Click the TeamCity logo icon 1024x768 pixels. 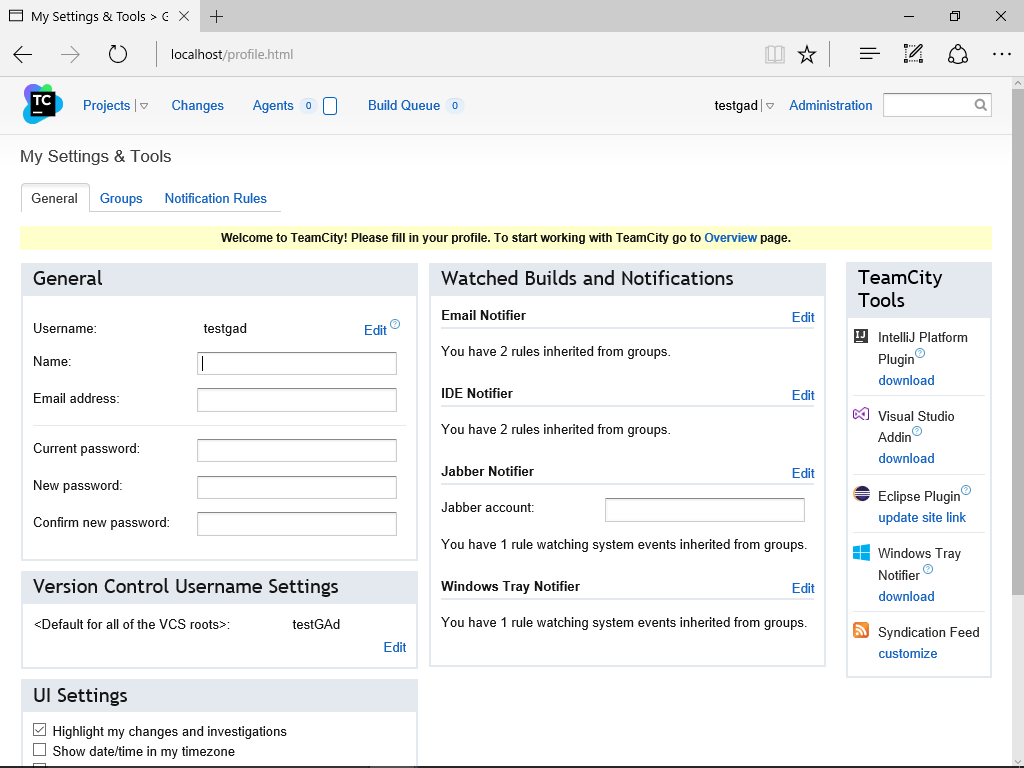coord(42,104)
